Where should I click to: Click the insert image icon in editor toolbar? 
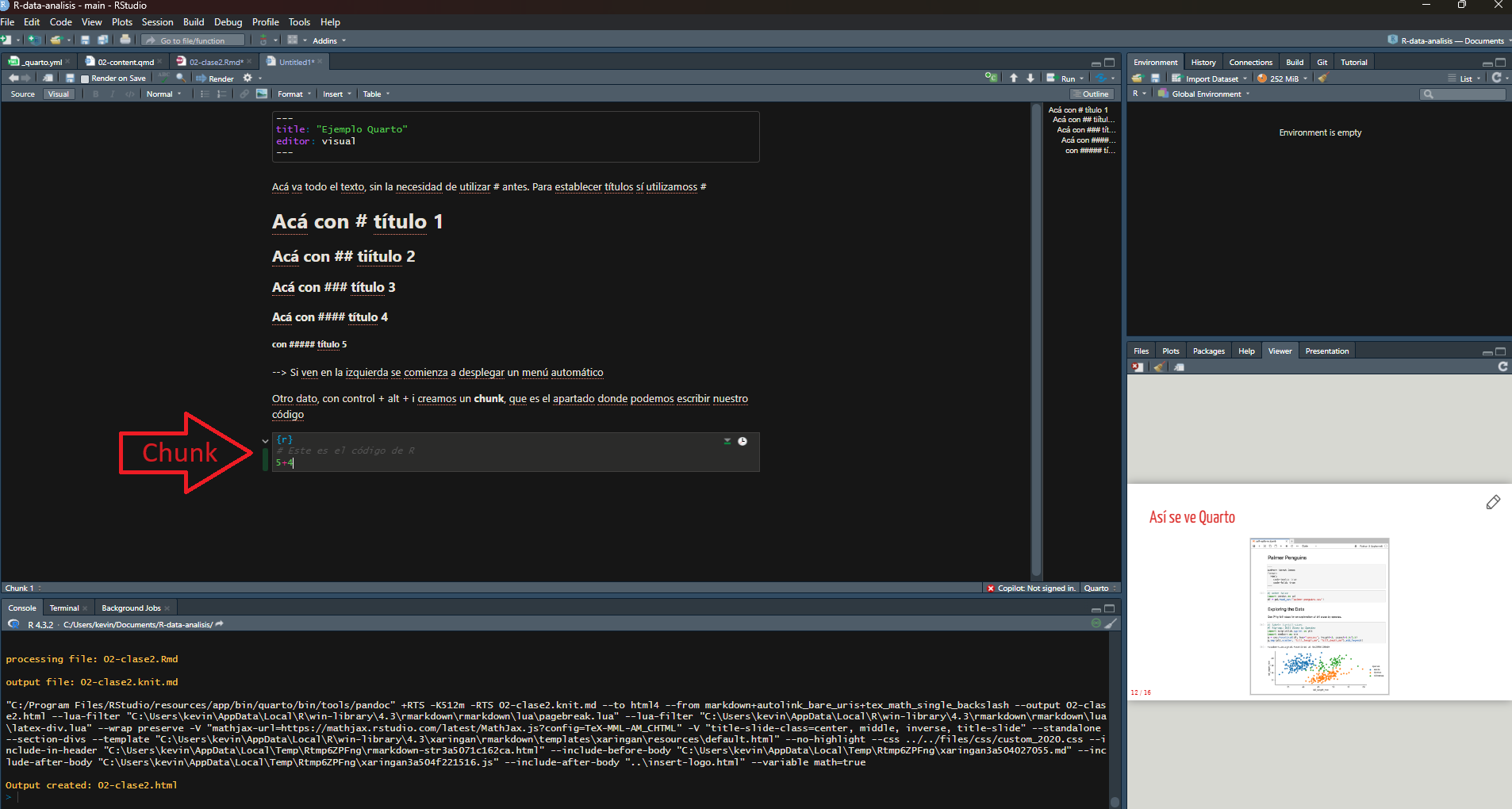261,94
